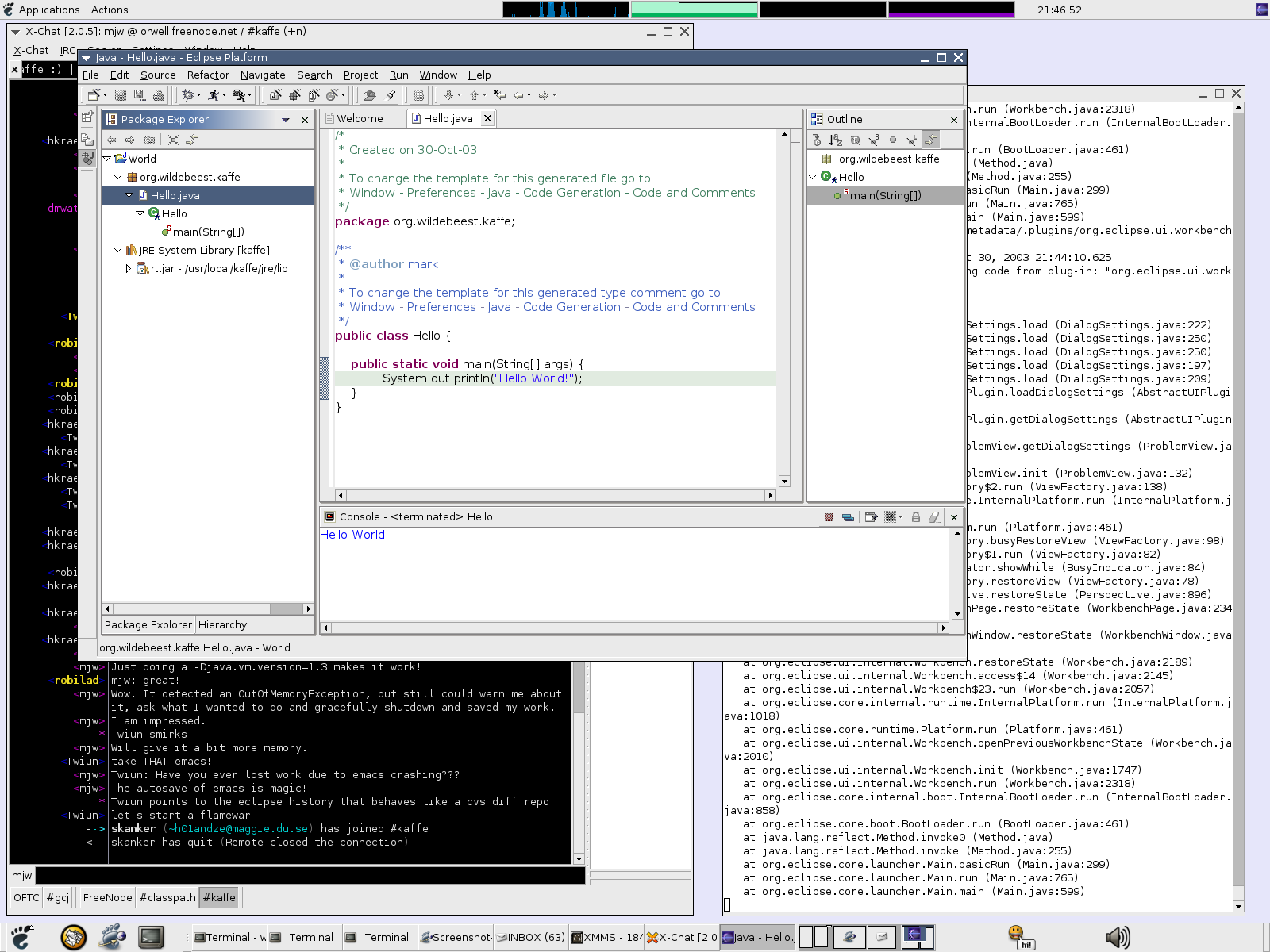Select #classpath channel tab in X-Chat
This screenshot has width=1270, height=952.
pos(167,897)
